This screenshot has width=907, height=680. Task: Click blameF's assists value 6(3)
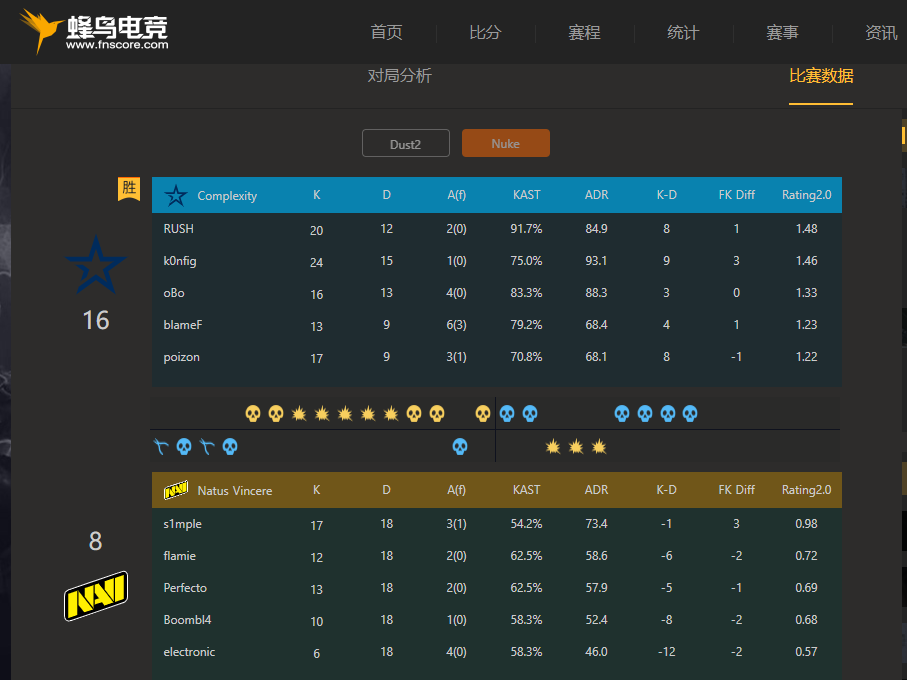tap(456, 325)
